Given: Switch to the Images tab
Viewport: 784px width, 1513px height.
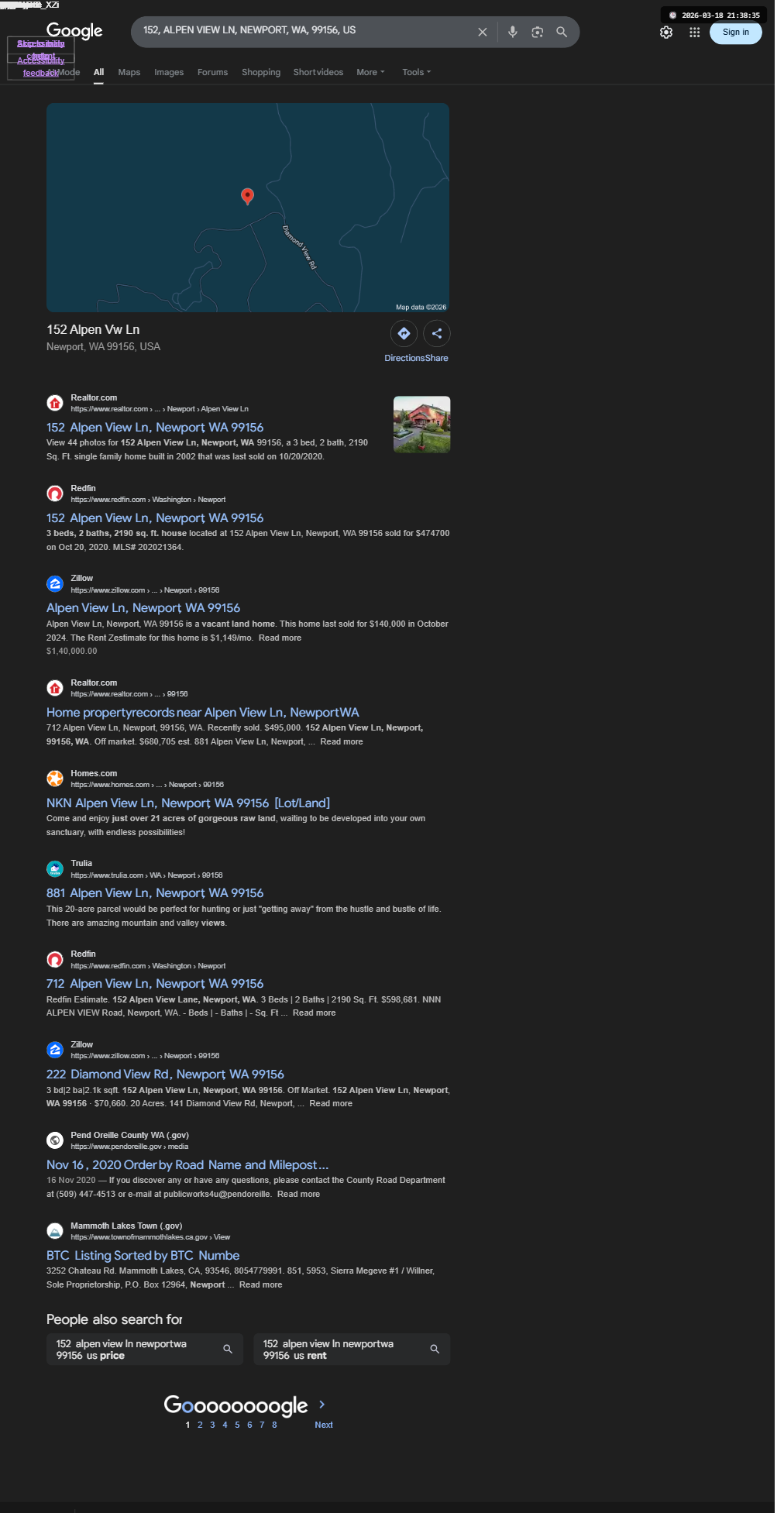Looking at the screenshot, I should point(169,72).
